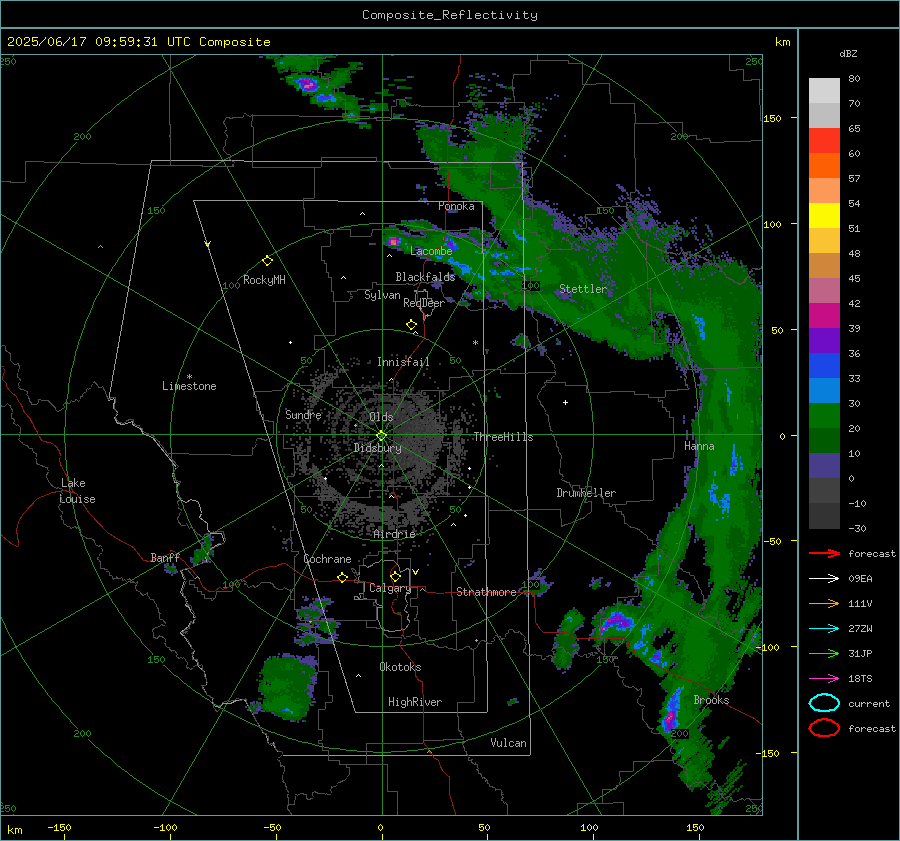Click the Airdrie city label
900x841 pixels.
(394, 534)
